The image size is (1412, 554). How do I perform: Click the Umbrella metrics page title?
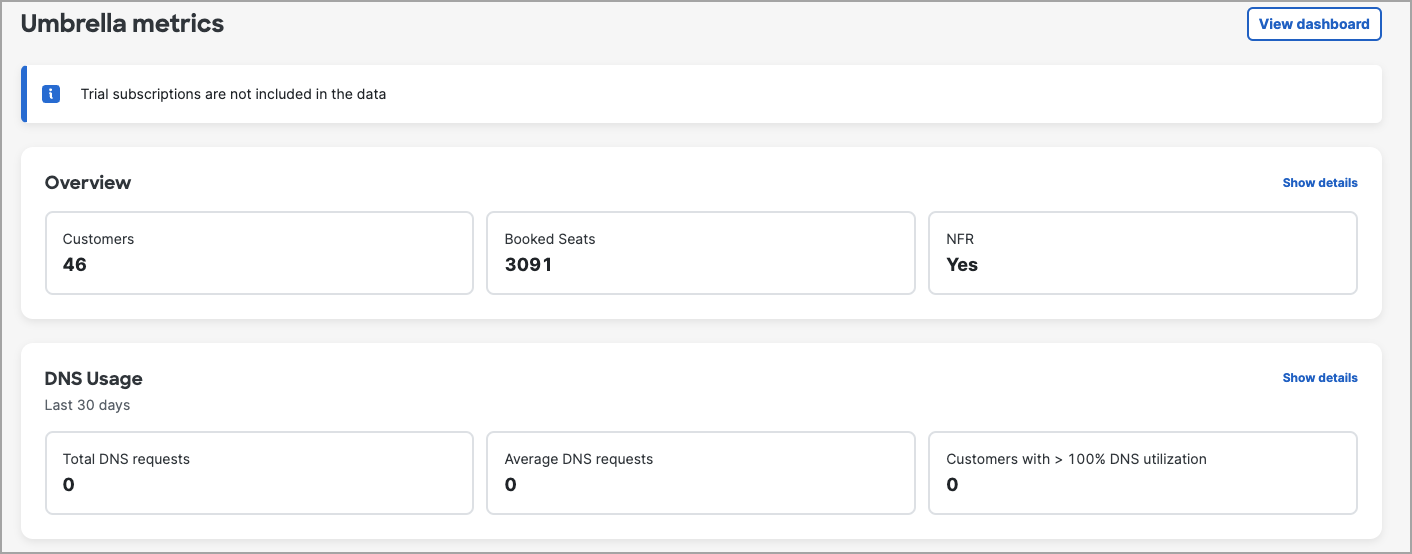pyautogui.click(x=122, y=24)
